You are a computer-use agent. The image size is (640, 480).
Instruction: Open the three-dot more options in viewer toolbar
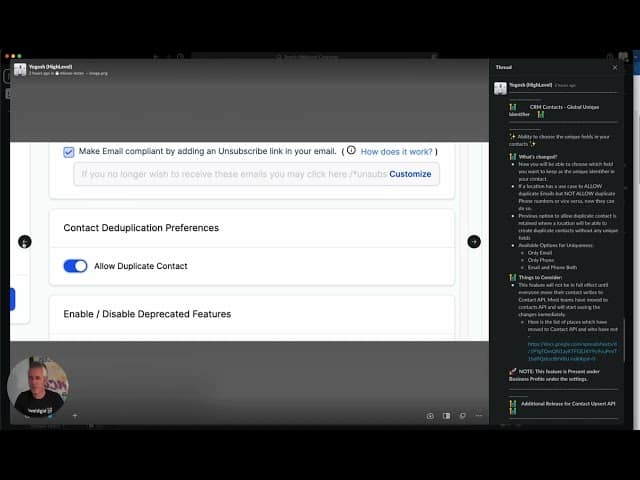(x=478, y=415)
